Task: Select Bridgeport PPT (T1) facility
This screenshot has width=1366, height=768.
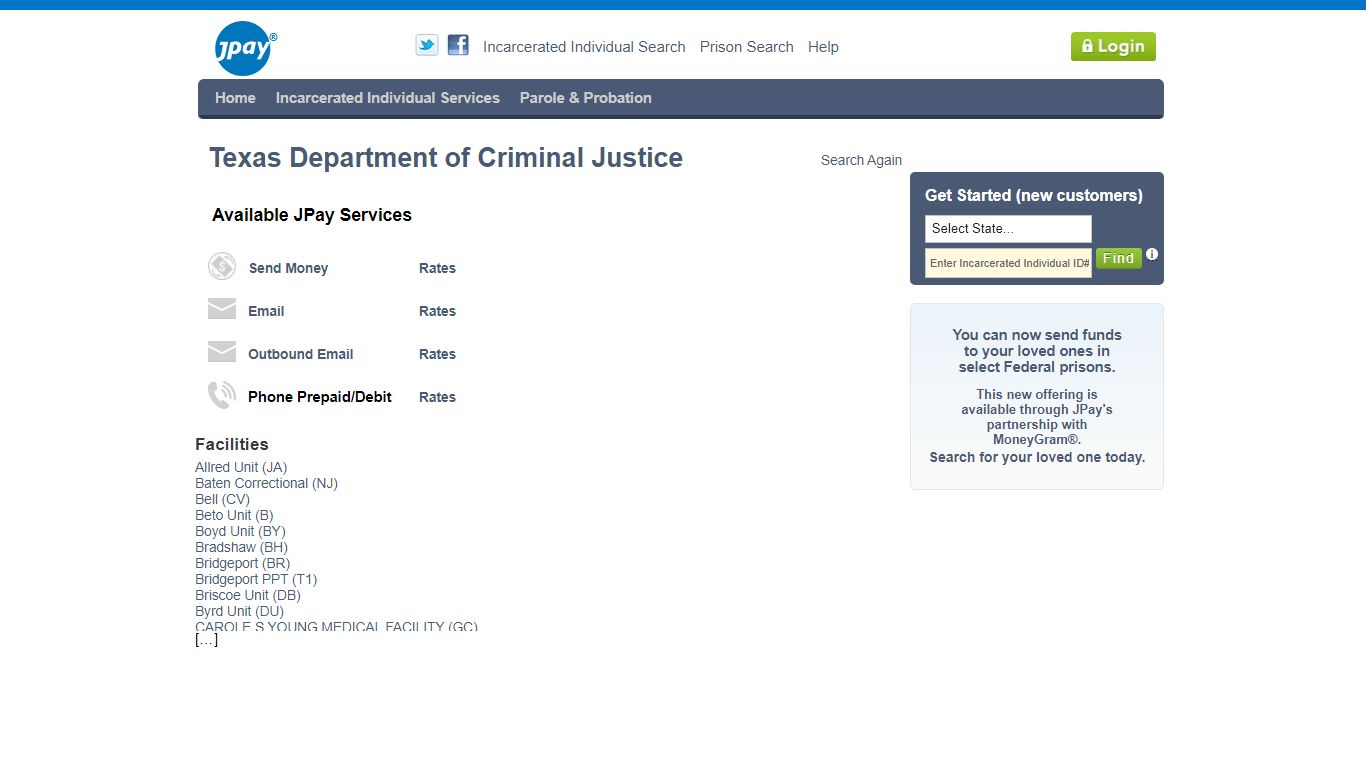Action: [256, 579]
